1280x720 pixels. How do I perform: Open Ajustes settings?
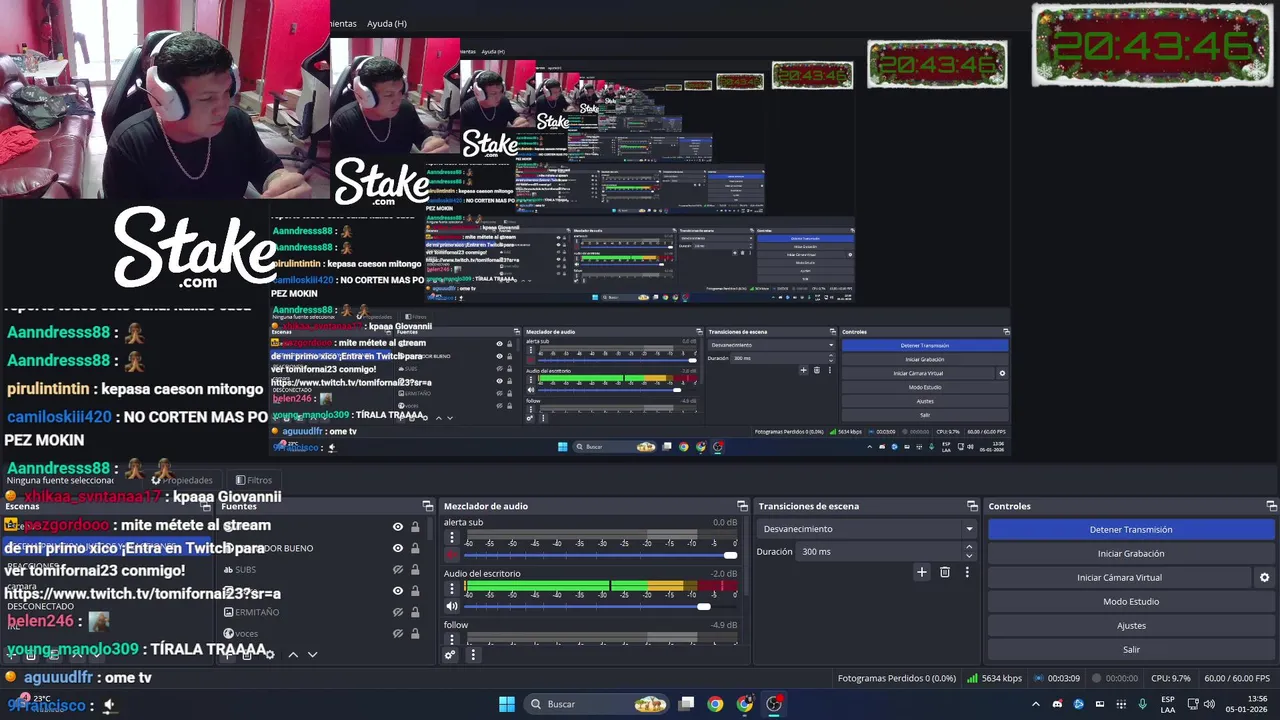(x=1131, y=625)
